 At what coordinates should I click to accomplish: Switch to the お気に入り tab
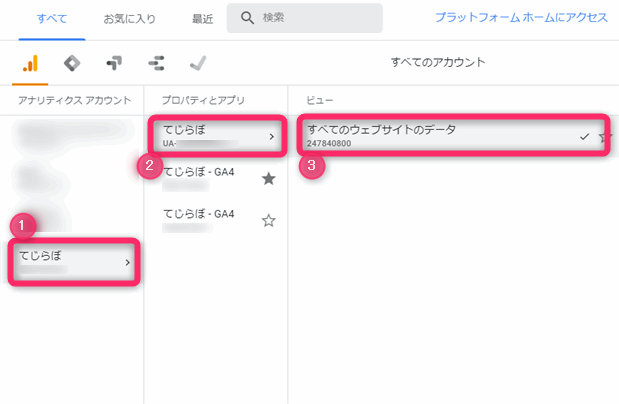pos(129,19)
